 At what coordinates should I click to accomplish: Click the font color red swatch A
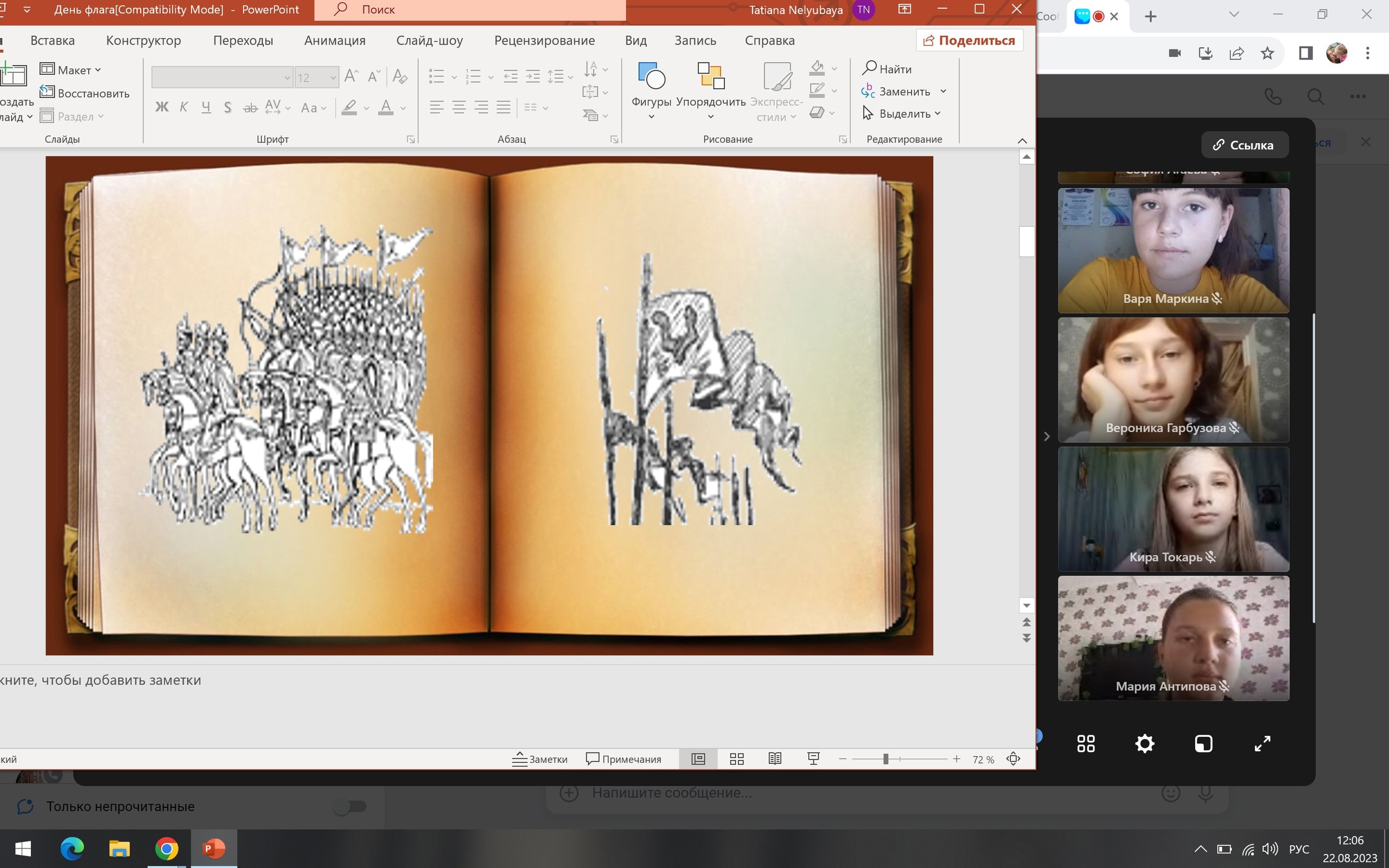(x=386, y=107)
